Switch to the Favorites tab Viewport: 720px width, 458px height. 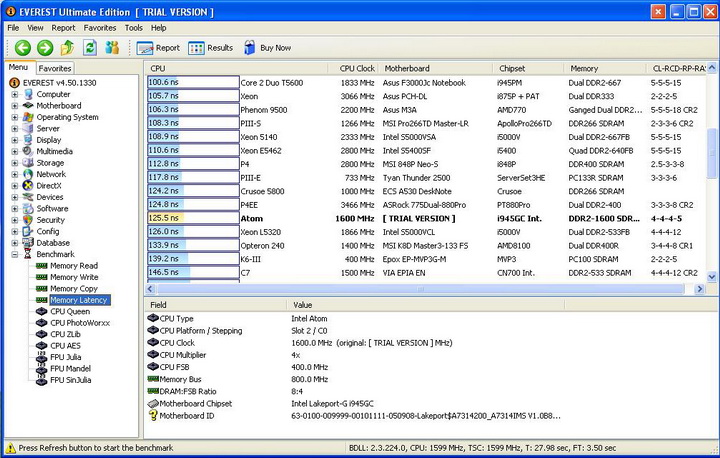tap(55, 68)
